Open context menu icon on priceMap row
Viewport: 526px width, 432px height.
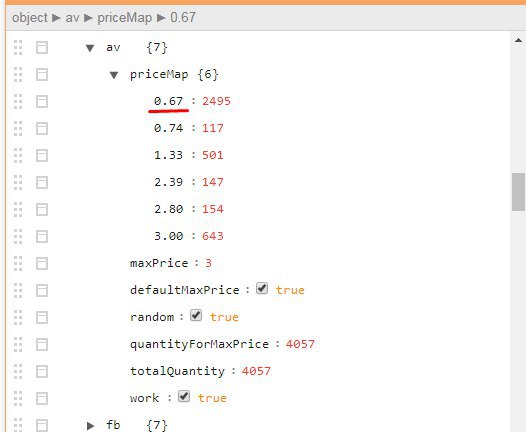42,74
